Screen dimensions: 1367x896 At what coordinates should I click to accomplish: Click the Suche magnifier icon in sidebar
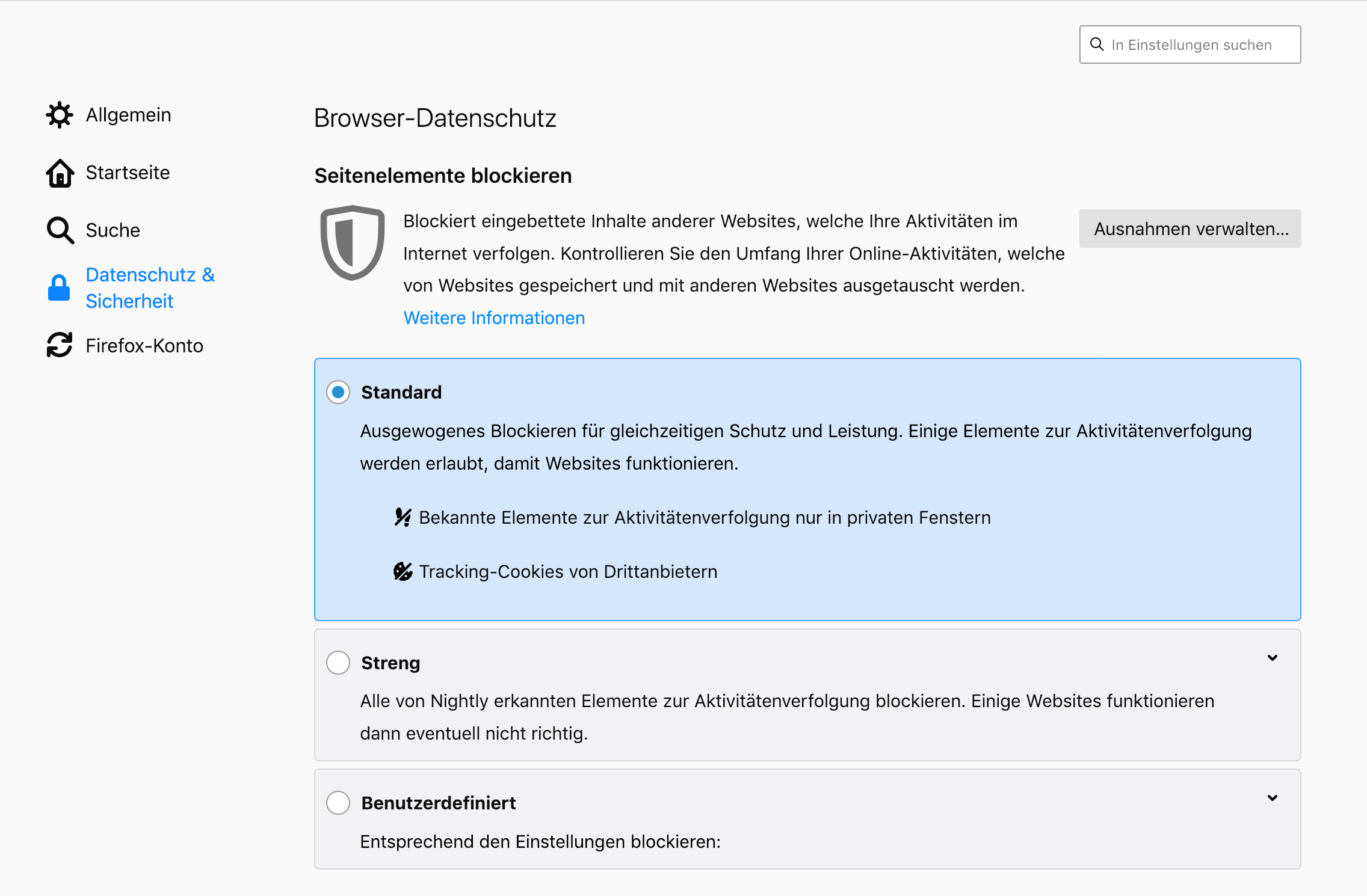[x=60, y=230]
